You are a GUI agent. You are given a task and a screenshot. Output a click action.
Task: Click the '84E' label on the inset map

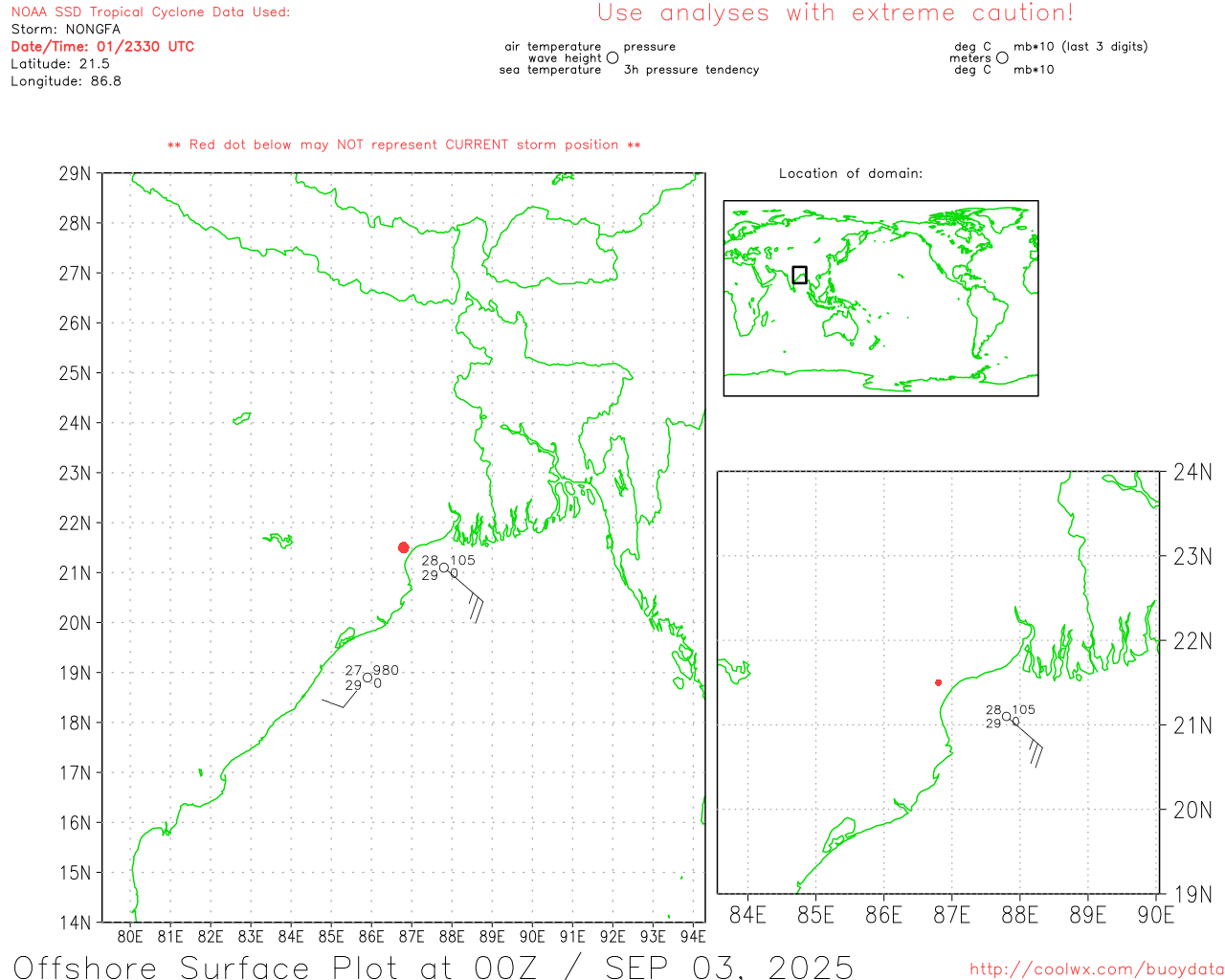tap(747, 915)
